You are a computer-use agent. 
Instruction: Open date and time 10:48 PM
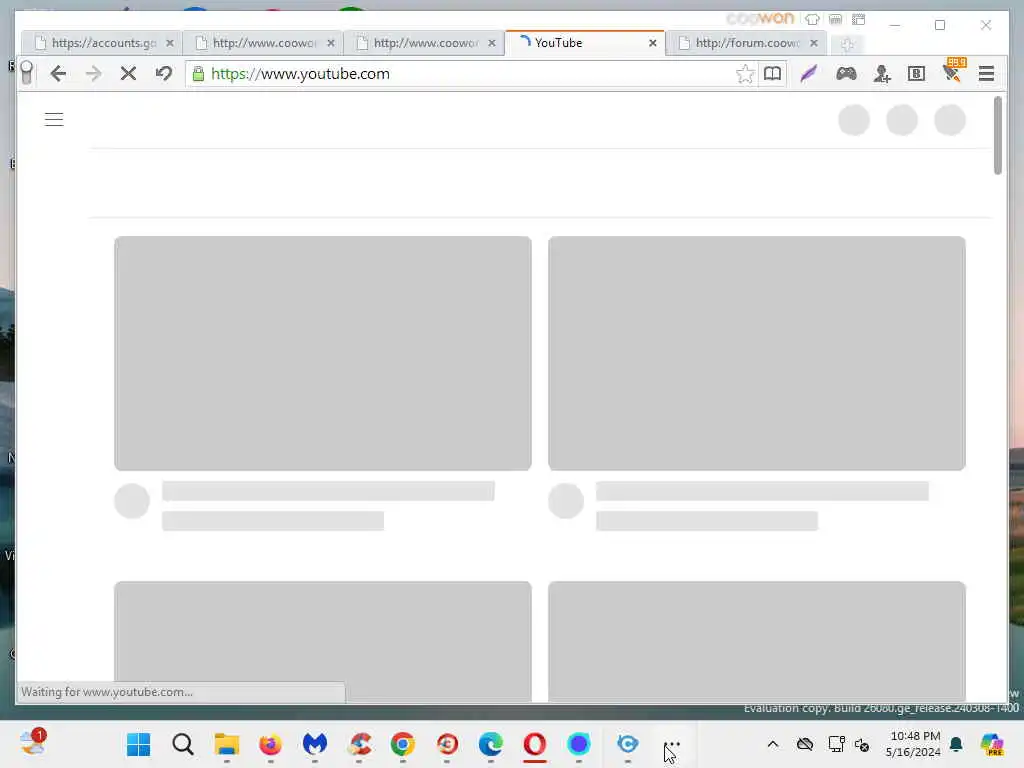tap(913, 744)
